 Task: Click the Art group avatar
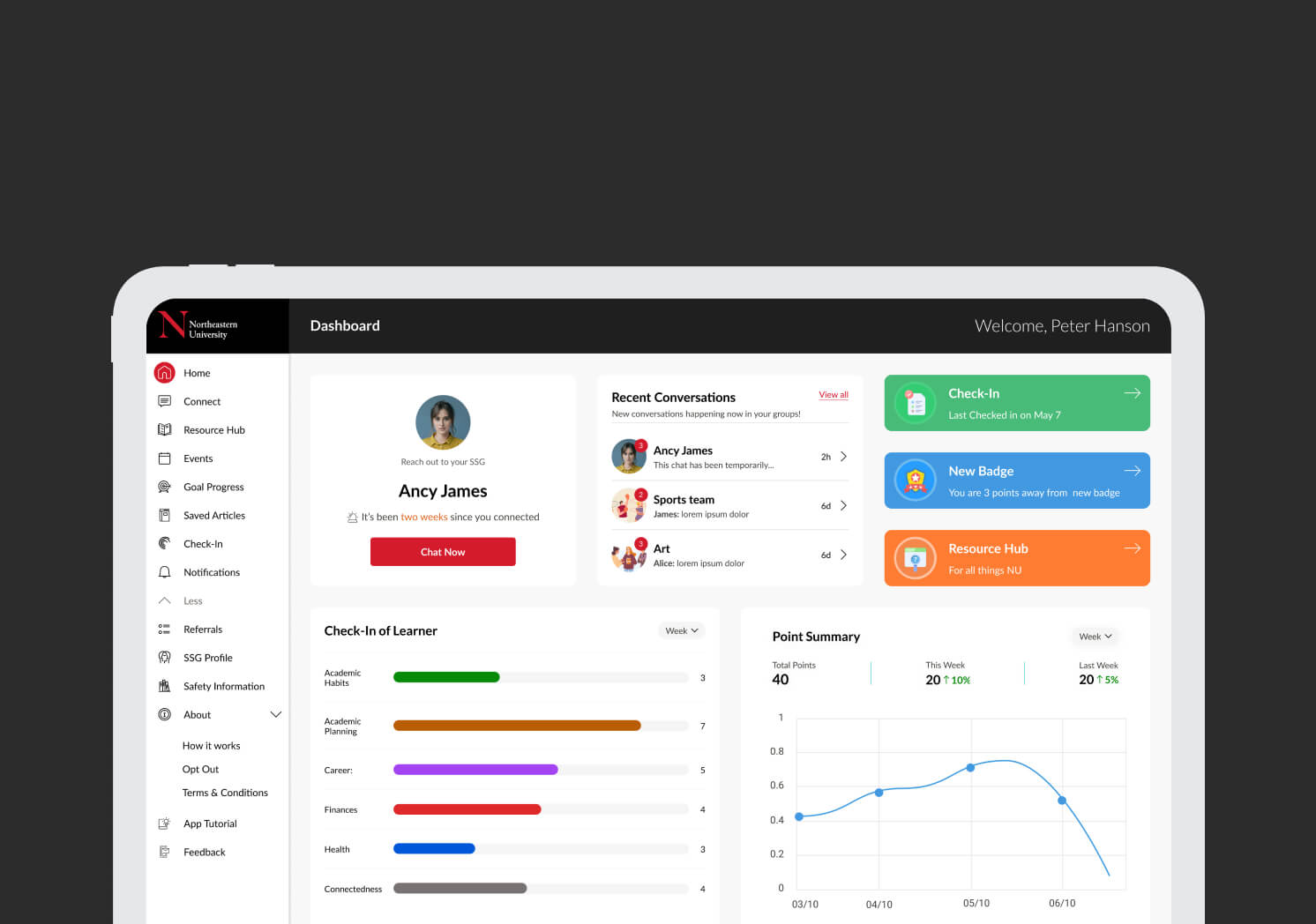pos(629,555)
